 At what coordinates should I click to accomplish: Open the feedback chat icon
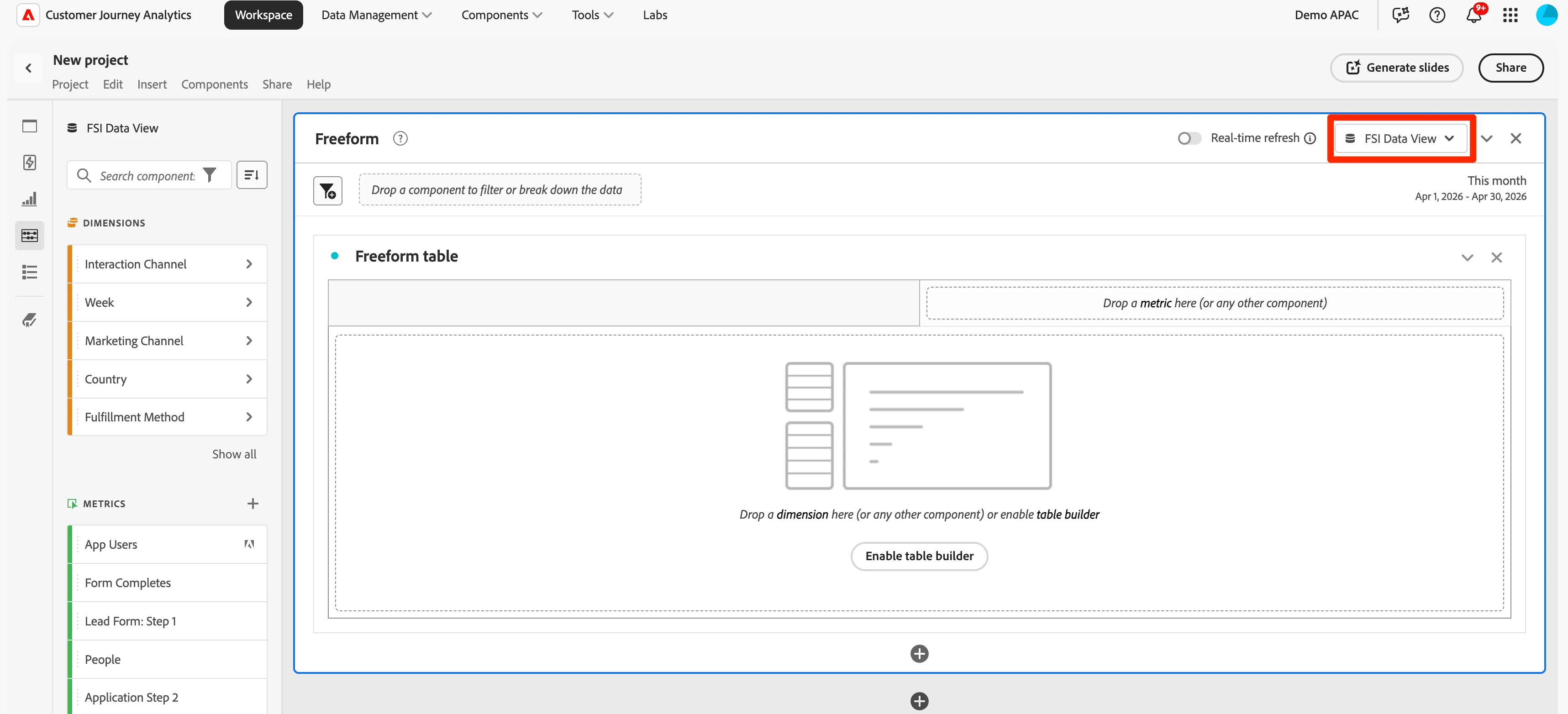[1400, 15]
